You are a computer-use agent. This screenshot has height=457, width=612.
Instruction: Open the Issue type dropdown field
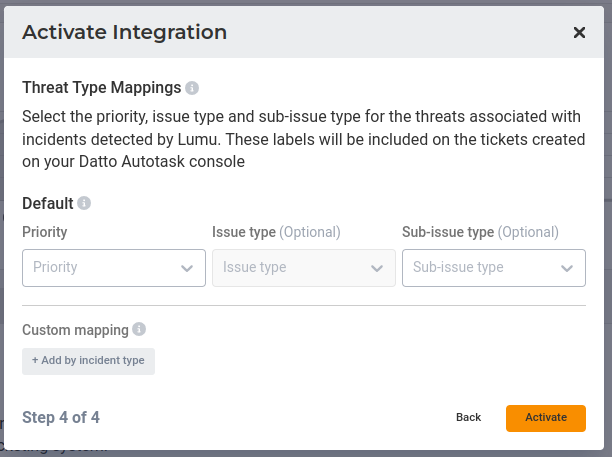click(290, 268)
